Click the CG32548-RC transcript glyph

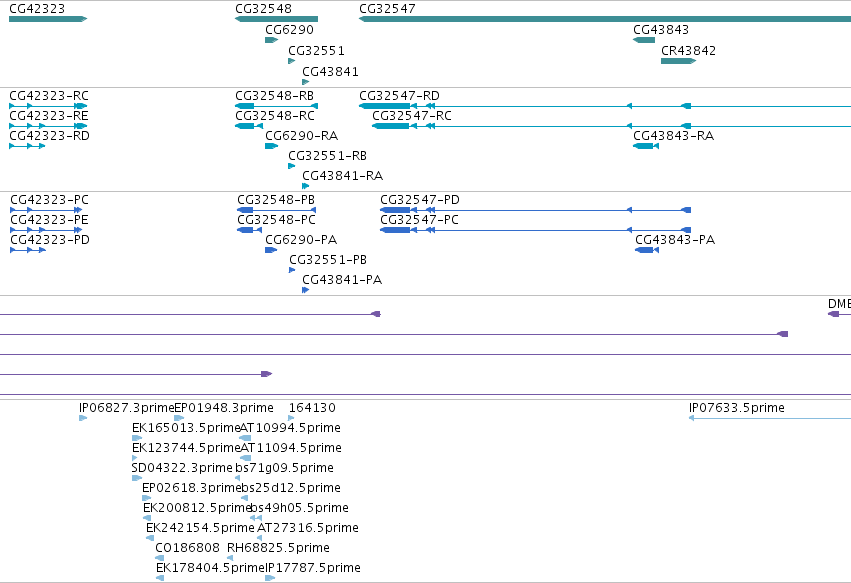(249, 126)
